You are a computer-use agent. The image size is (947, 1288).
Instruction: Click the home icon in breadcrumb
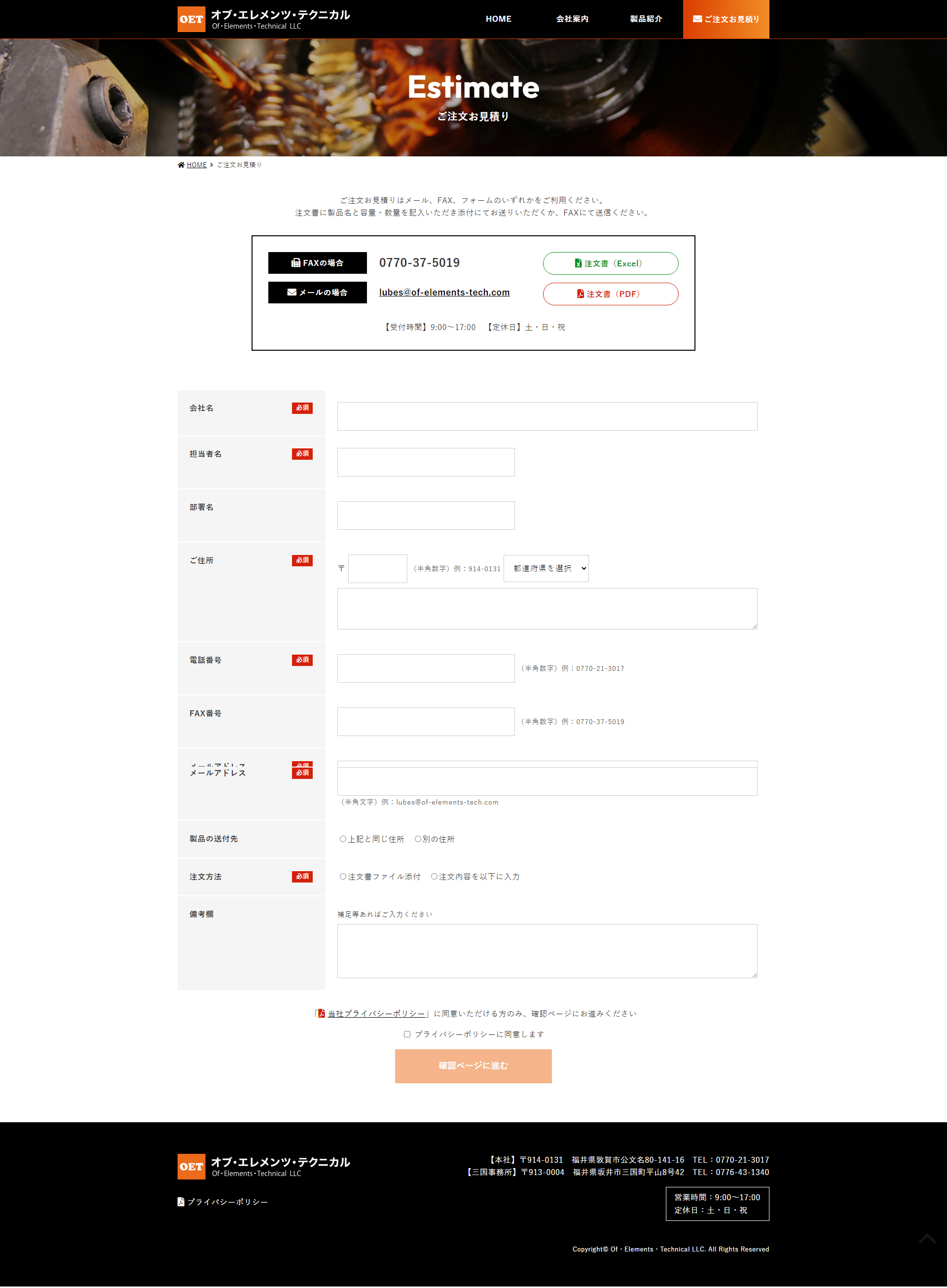(181, 165)
